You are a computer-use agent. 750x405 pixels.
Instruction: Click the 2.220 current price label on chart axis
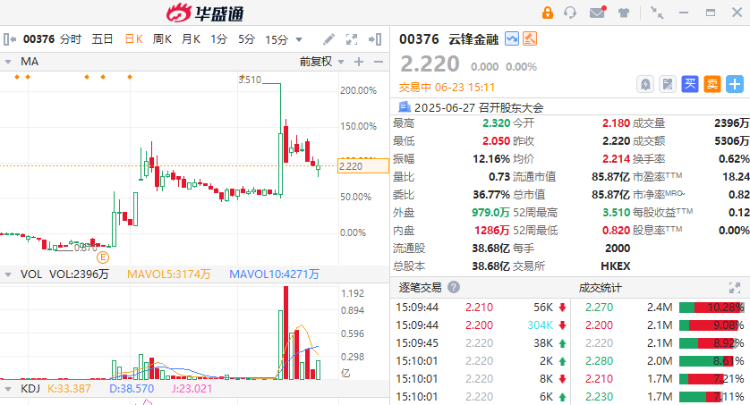coord(363,166)
